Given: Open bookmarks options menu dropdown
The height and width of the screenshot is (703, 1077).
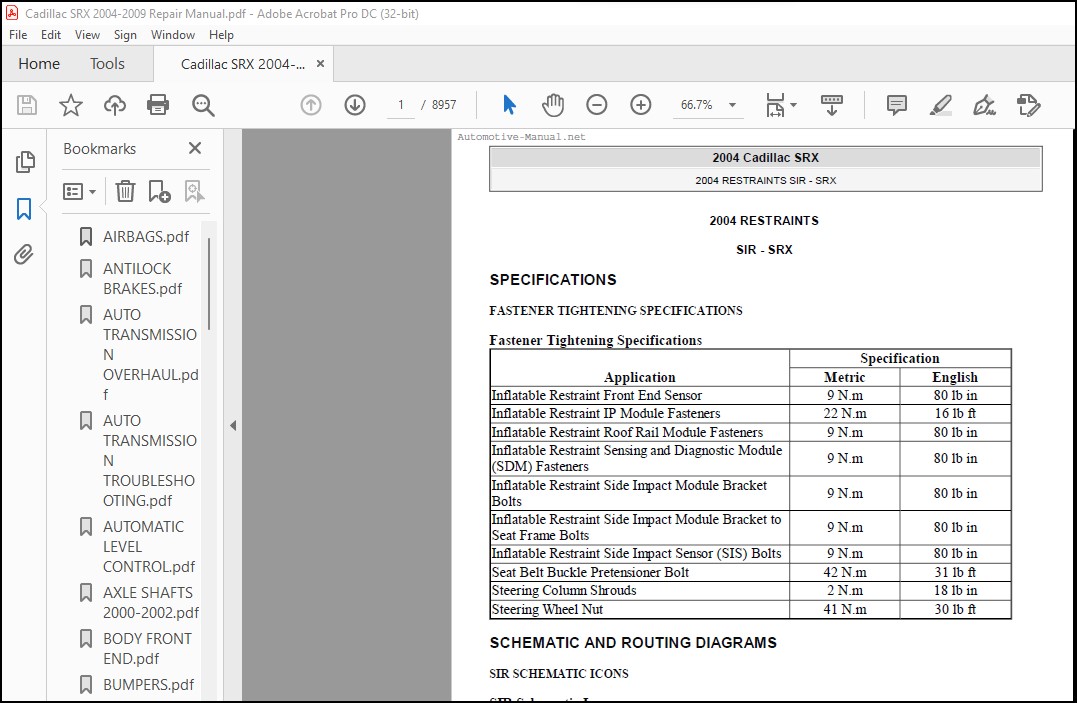Looking at the screenshot, I should [79, 191].
